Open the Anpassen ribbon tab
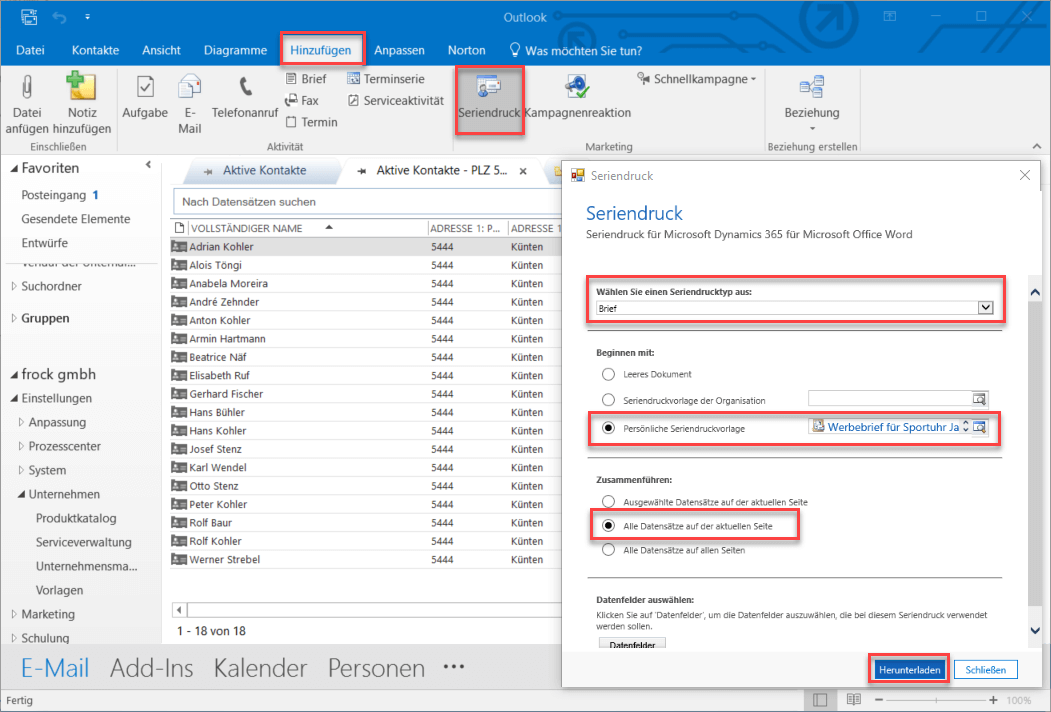The image size is (1051, 712). click(x=399, y=50)
